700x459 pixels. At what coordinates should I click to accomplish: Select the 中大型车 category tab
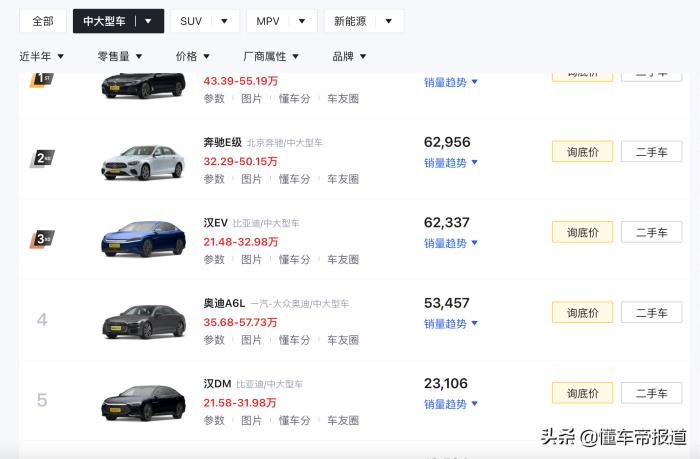[x=118, y=21]
